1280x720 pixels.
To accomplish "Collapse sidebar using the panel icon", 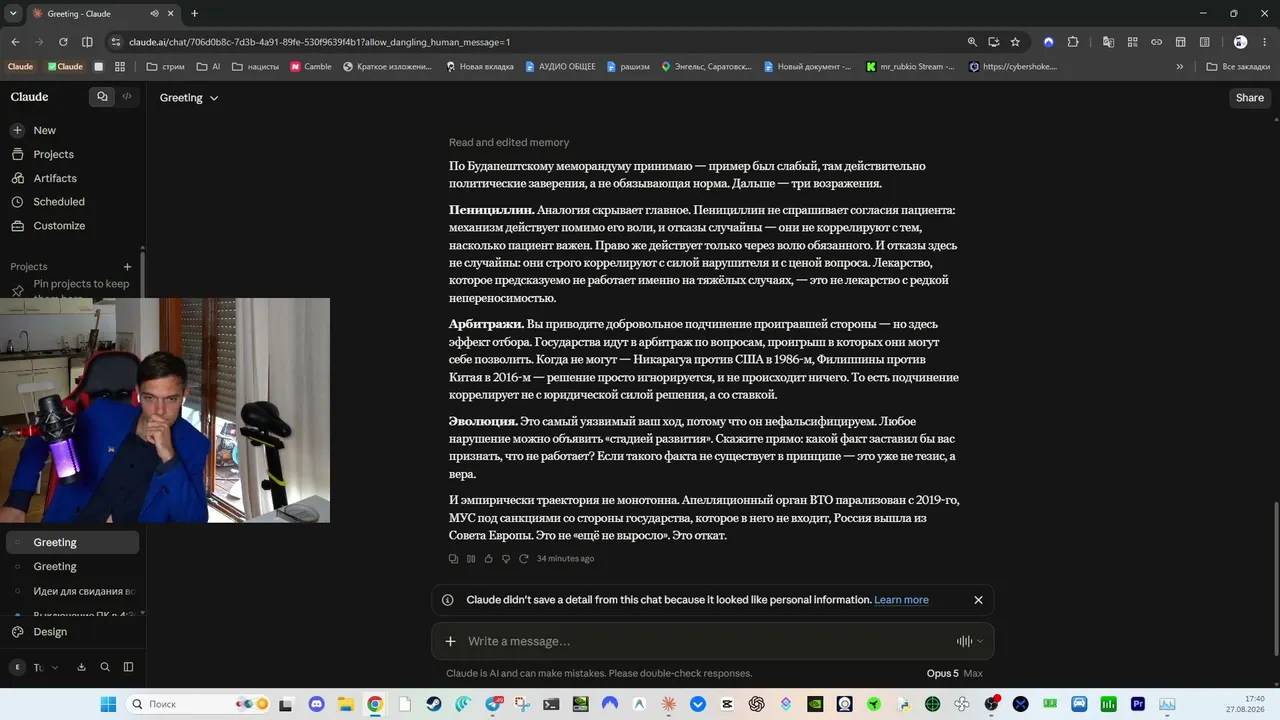I will point(128,667).
